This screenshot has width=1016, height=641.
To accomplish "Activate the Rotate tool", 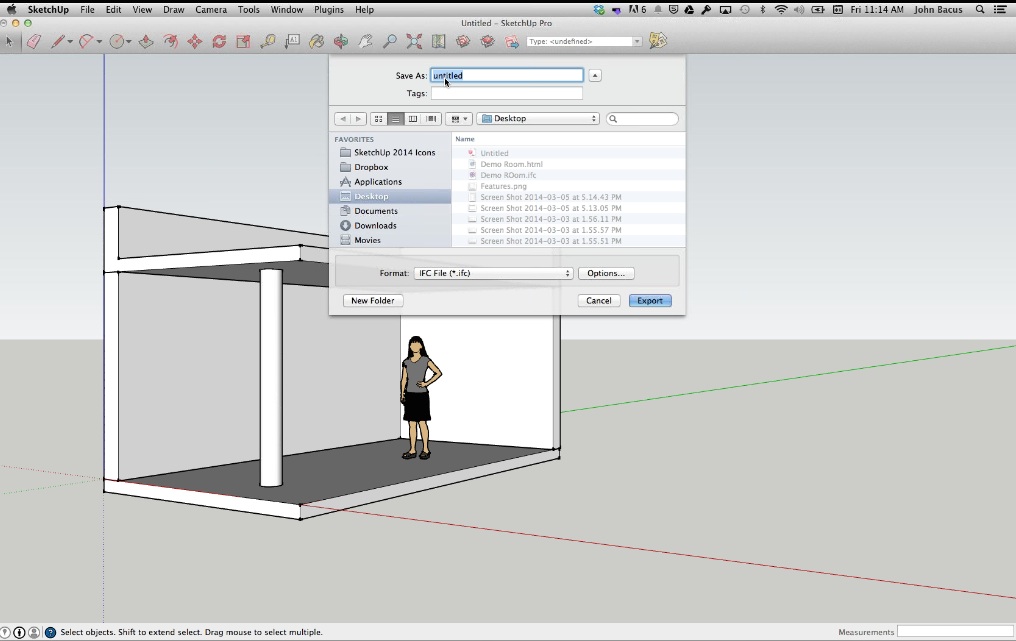I will pos(219,41).
